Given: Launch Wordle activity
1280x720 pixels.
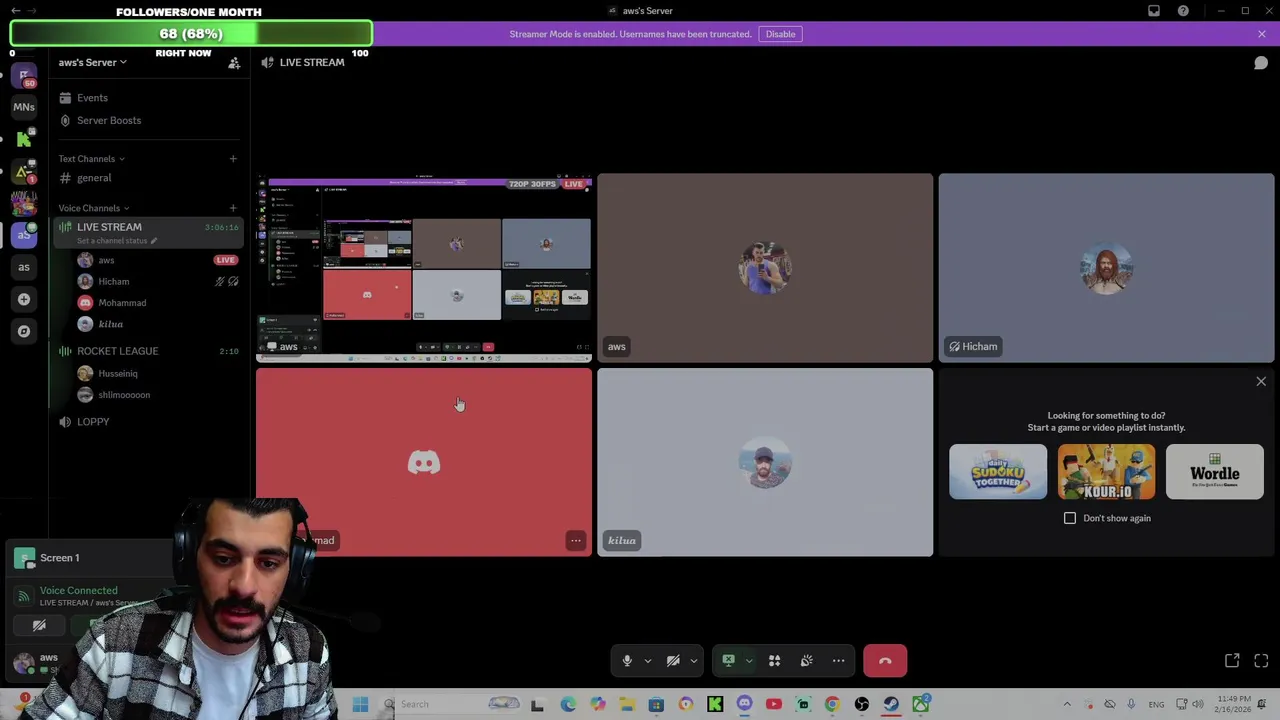Looking at the screenshot, I should [x=1214, y=472].
